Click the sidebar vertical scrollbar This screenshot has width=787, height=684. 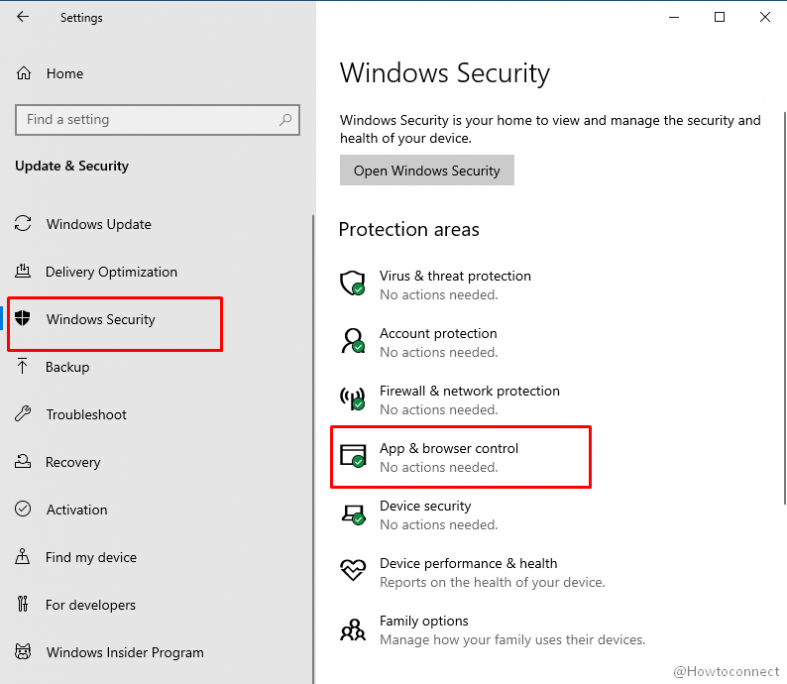[x=313, y=449]
